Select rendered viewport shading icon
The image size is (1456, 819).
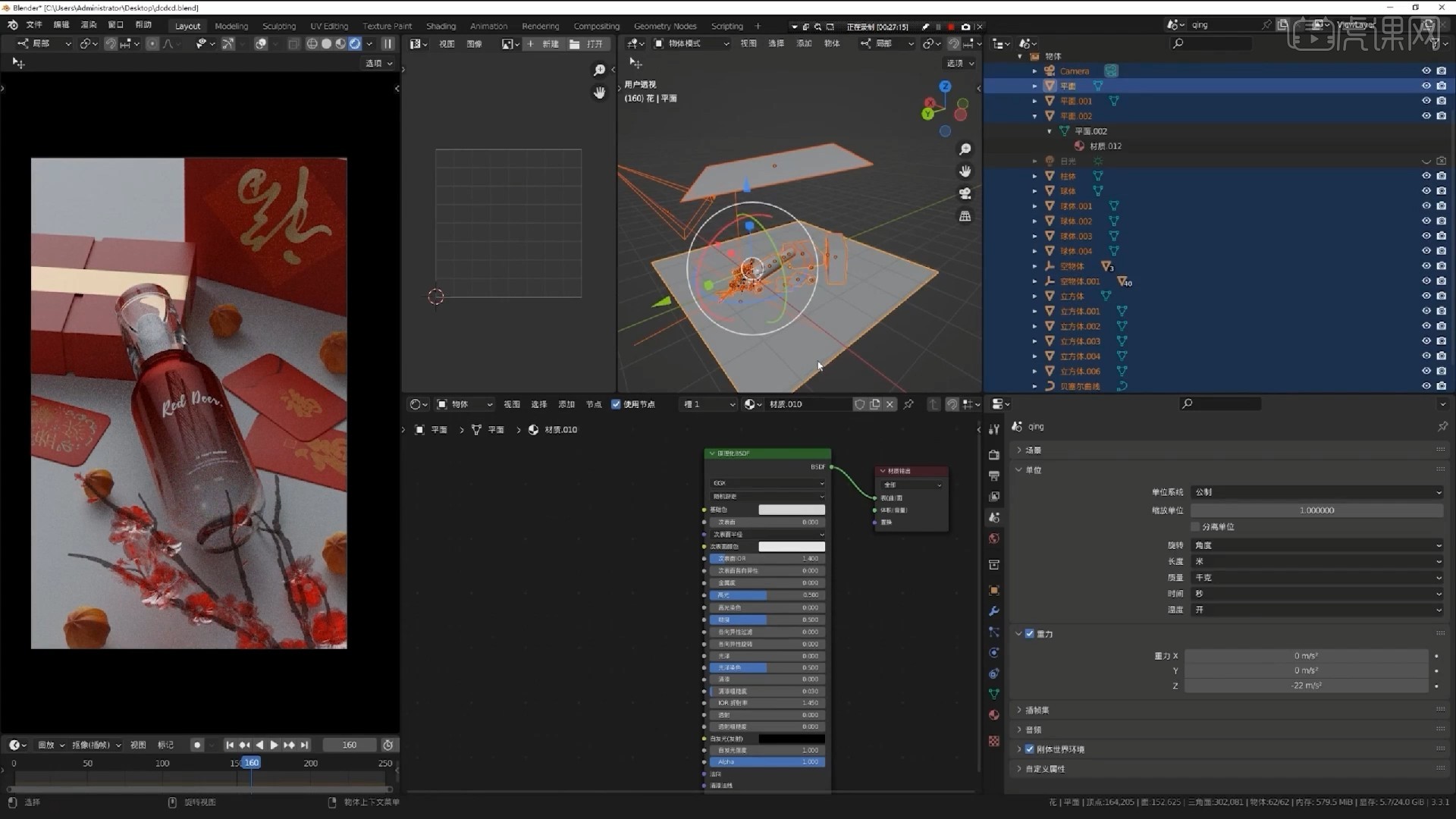tap(355, 44)
